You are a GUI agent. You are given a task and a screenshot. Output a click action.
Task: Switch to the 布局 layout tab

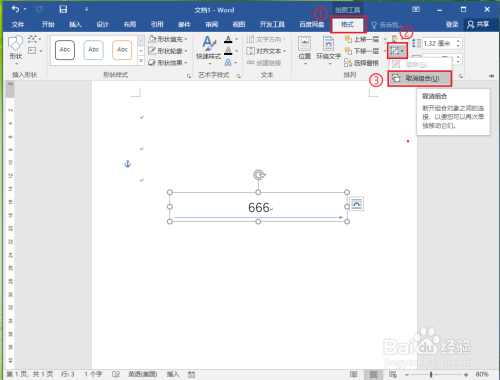coord(130,24)
